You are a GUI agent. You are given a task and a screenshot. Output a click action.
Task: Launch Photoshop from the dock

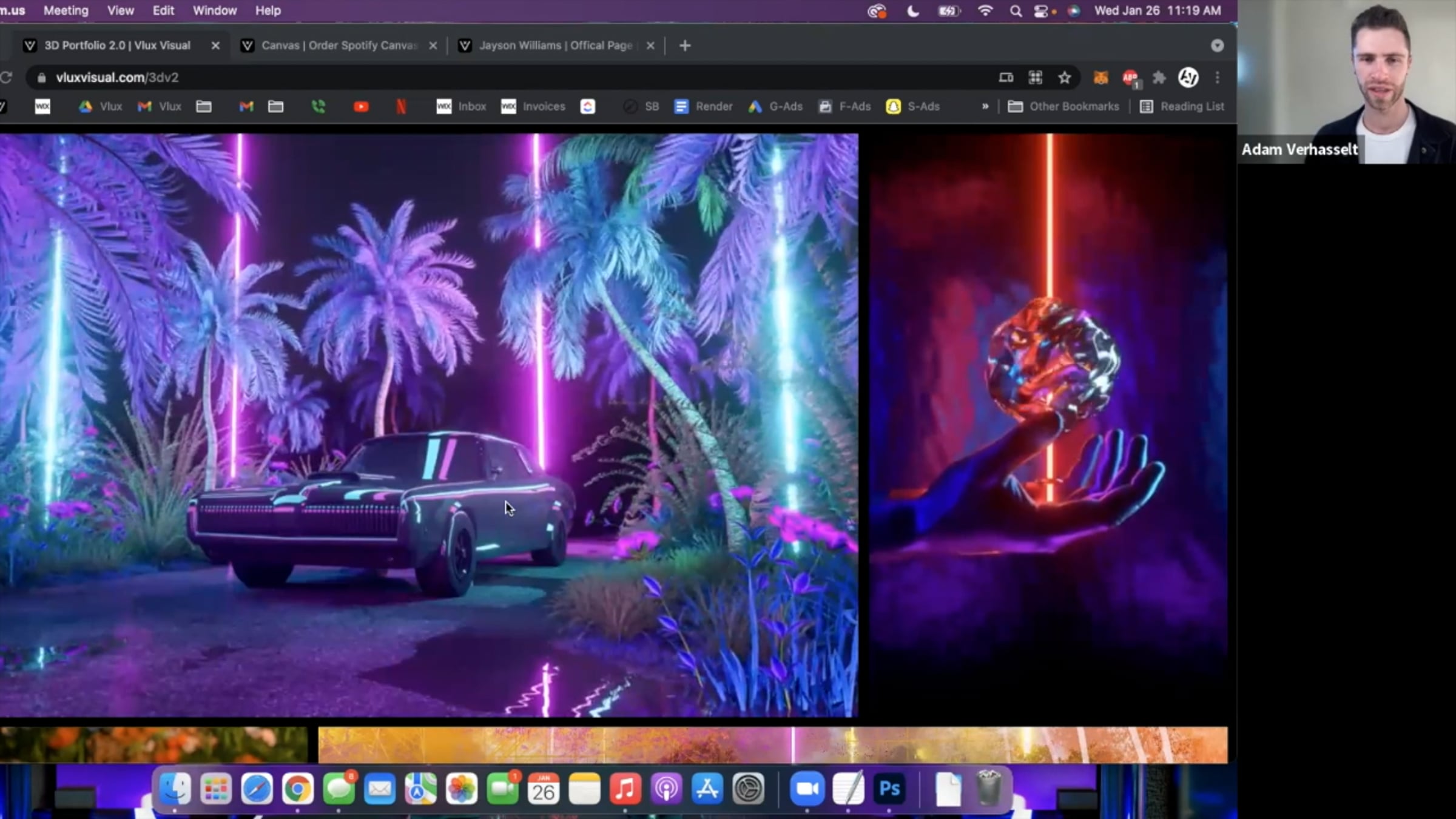(x=889, y=789)
